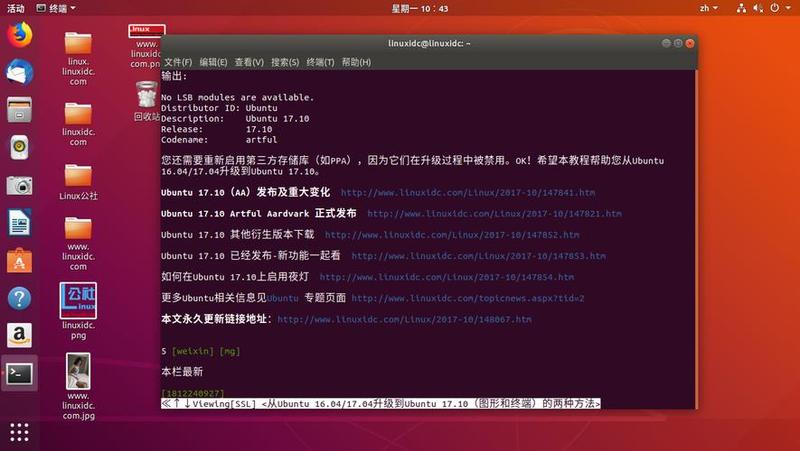The height and width of the screenshot is (451, 800).
Task: Click the terminal title linuxidc@linuxidc: ~
Action: coord(429,43)
